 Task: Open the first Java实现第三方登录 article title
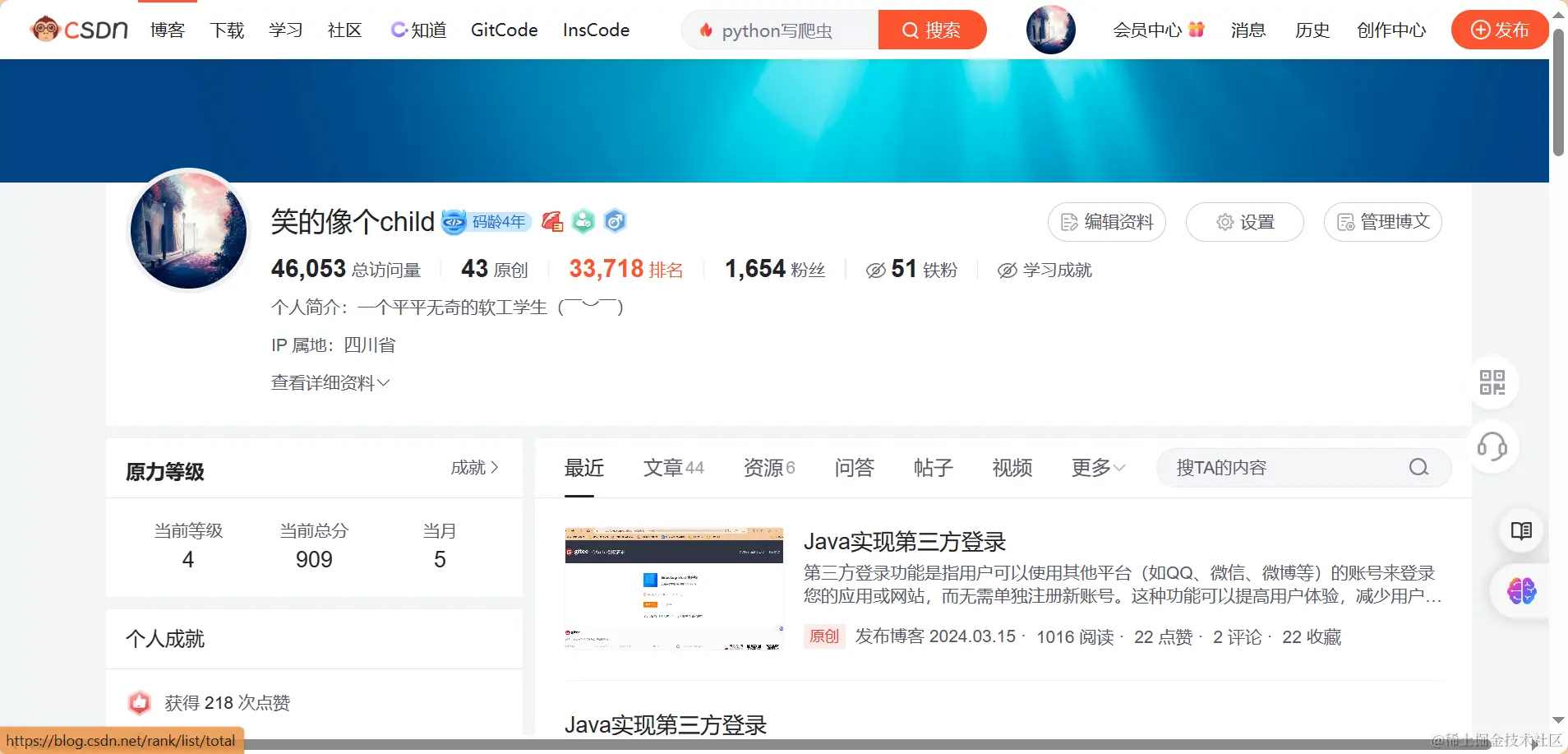(905, 542)
